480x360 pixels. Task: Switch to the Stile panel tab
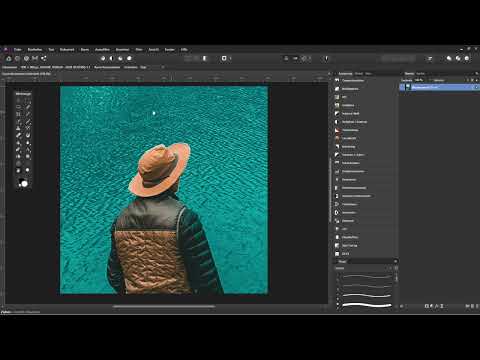(x=368, y=74)
